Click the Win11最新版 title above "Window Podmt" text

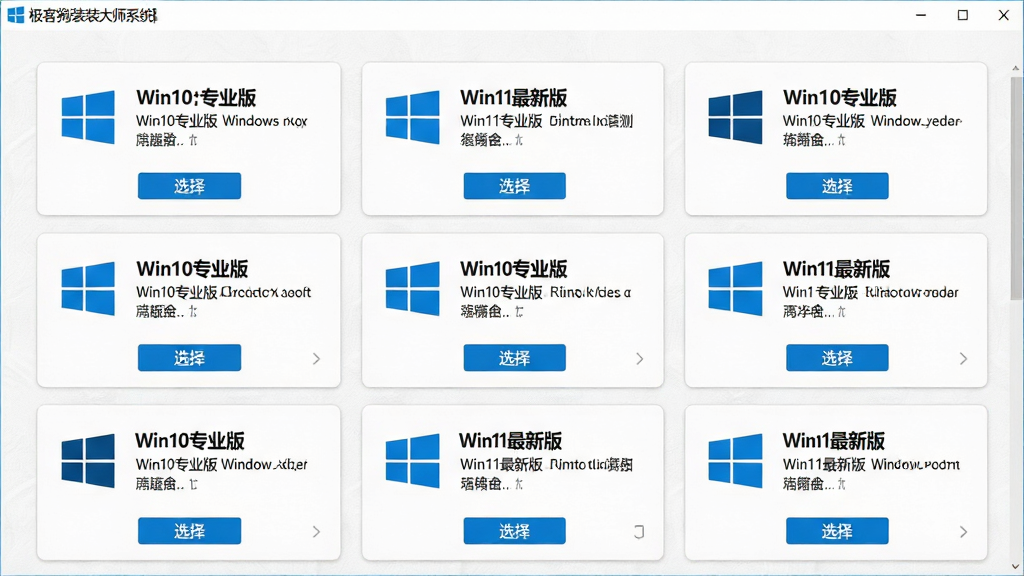tap(834, 441)
